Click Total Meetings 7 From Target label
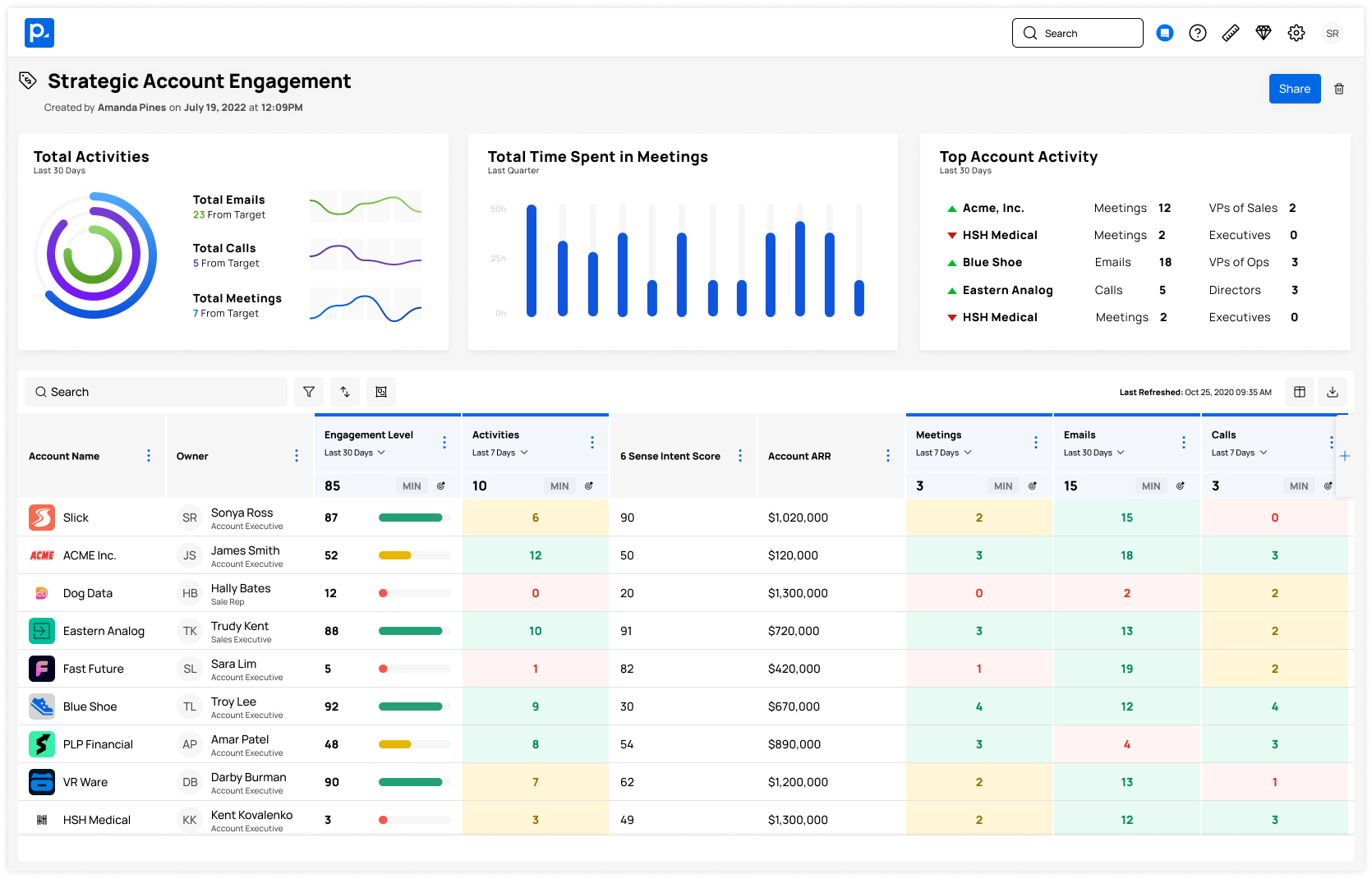 pos(226,313)
